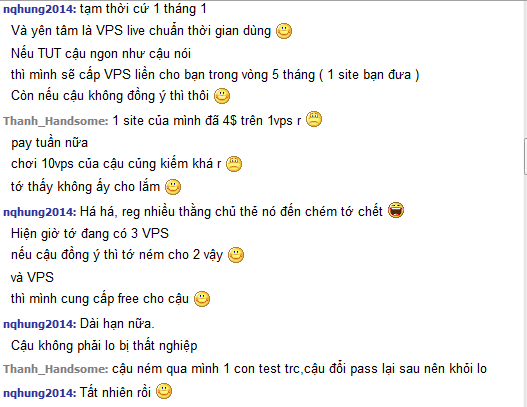
Task: Click smiley emoji after "ném cho 2 vậy"
Action: tap(236, 255)
